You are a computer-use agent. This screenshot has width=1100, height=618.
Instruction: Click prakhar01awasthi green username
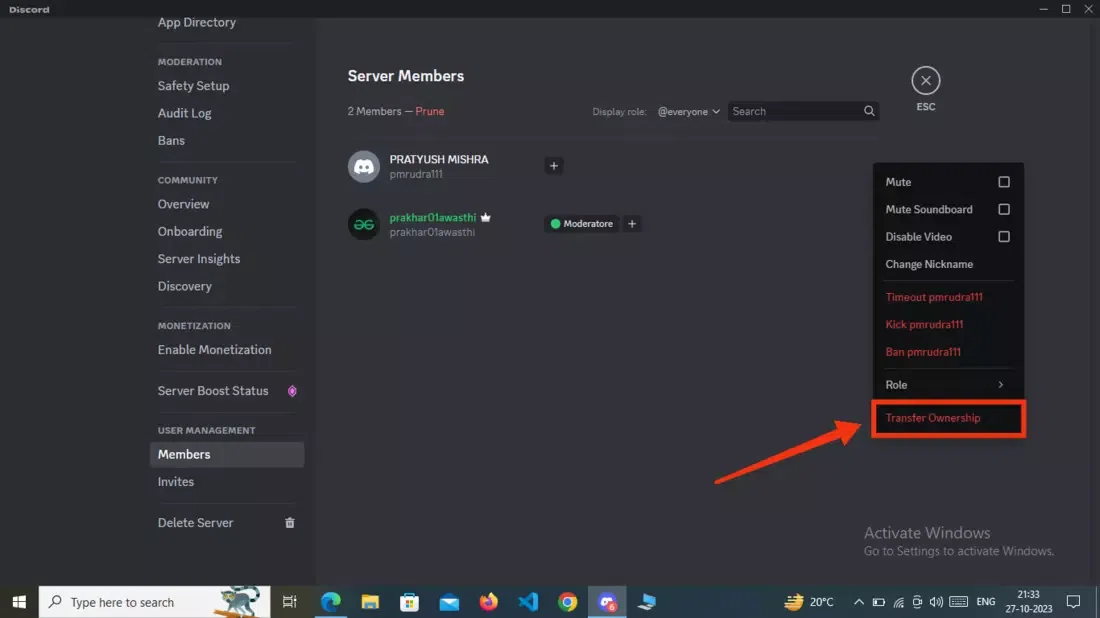(x=433, y=217)
